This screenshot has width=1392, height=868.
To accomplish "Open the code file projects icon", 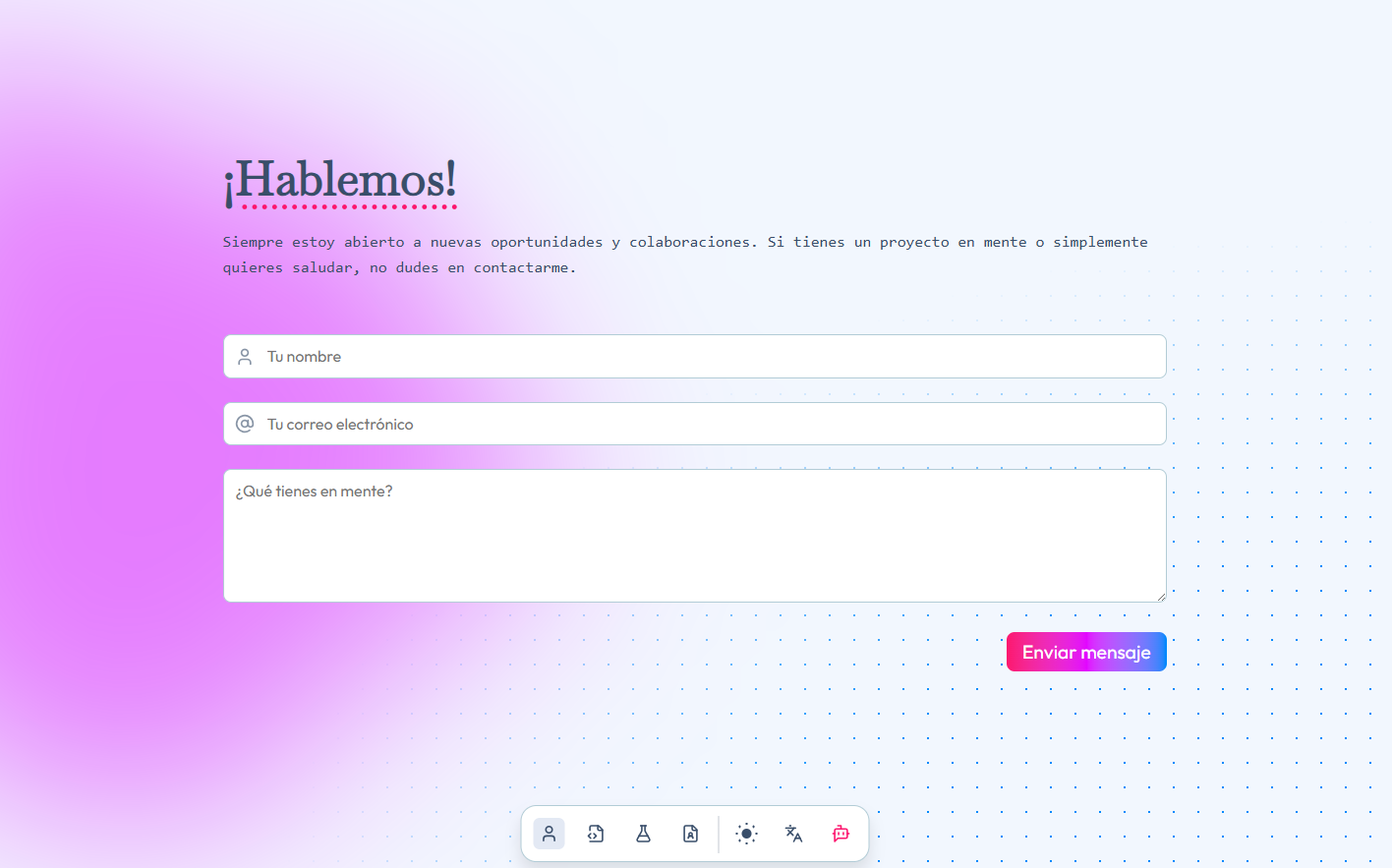I will [x=596, y=834].
